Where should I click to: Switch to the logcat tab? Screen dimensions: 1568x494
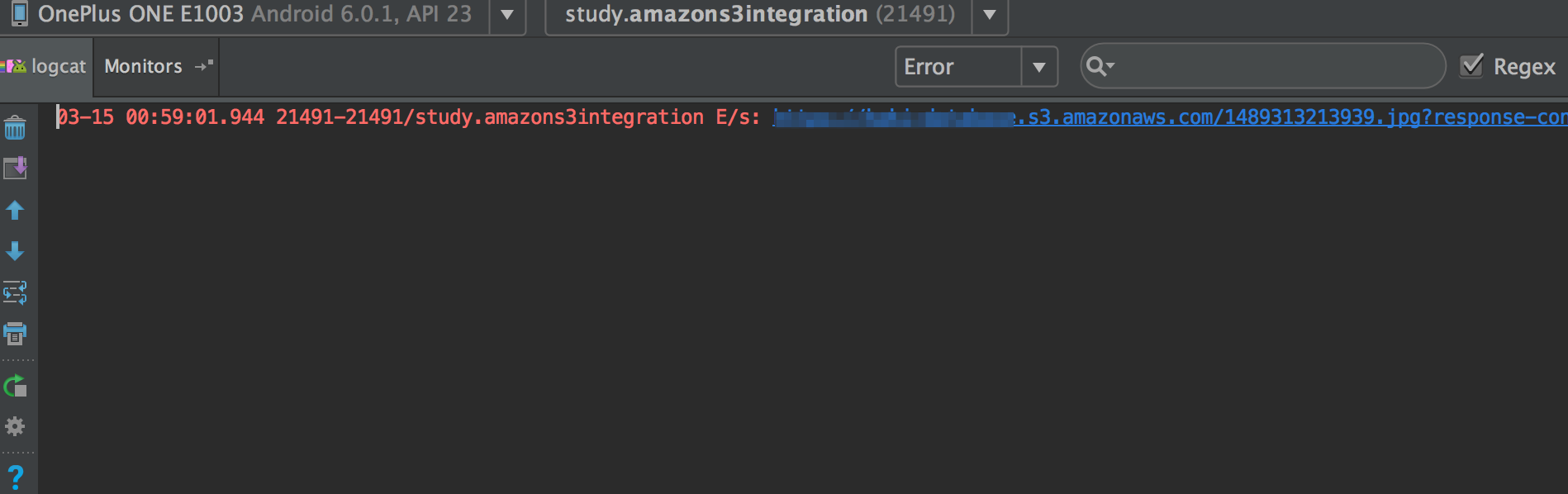pyautogui.click(x=46, y=66)
